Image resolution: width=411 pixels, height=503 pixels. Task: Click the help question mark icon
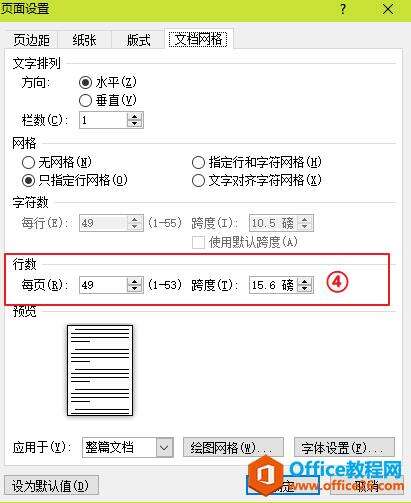[343, 9]
